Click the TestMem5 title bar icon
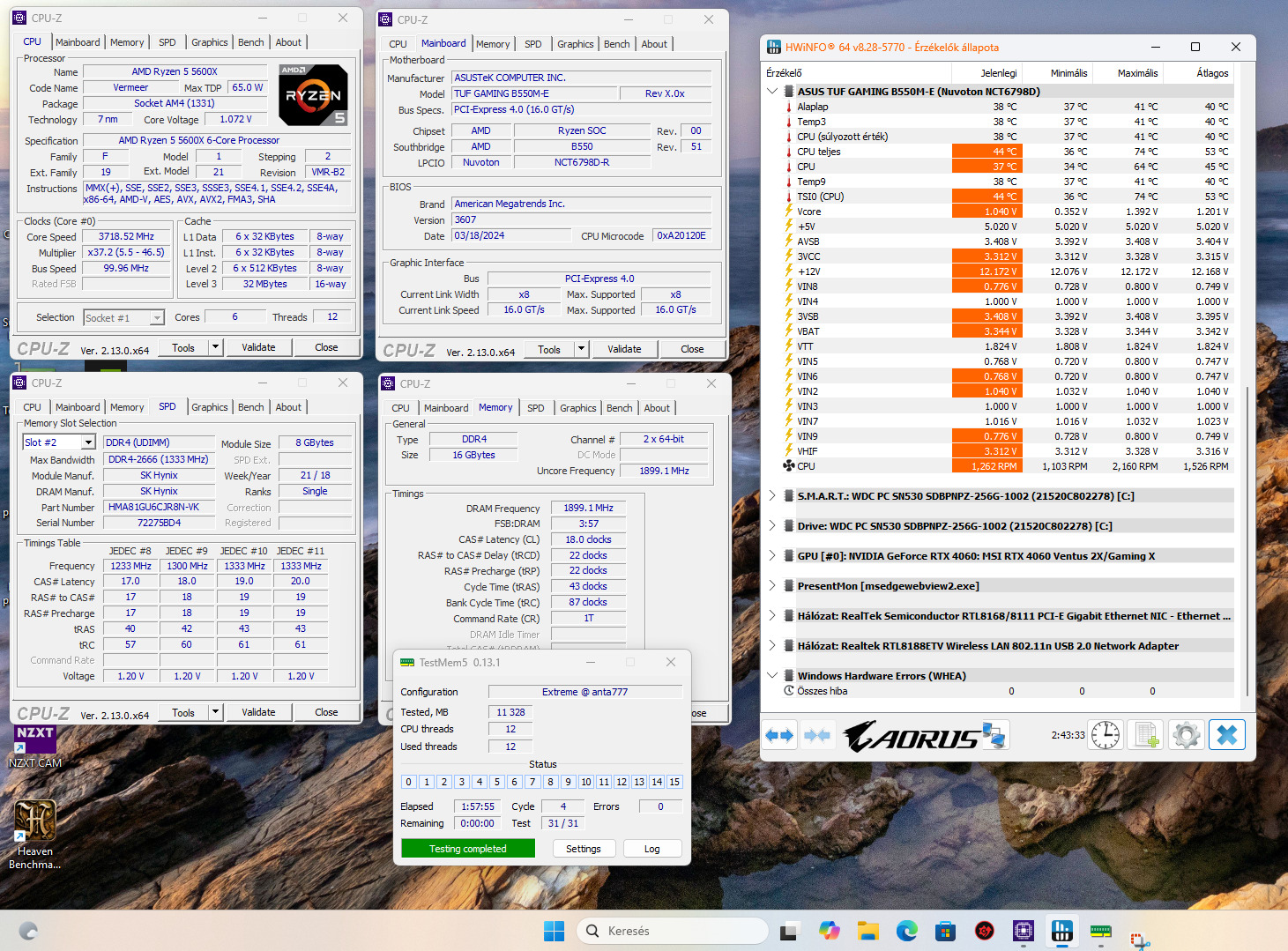Viewport: 1288px width, 951px height. pyautogui.click(x=407, y=662)
